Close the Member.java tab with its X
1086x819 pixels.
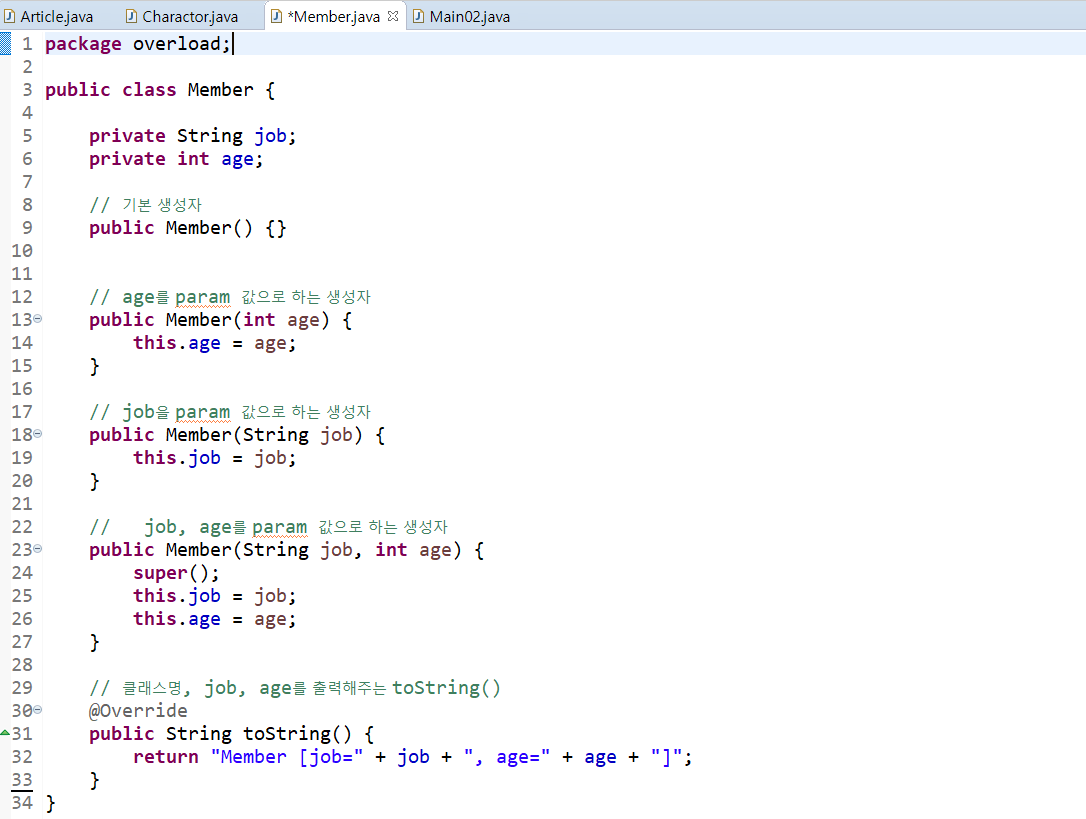(393, 16)
